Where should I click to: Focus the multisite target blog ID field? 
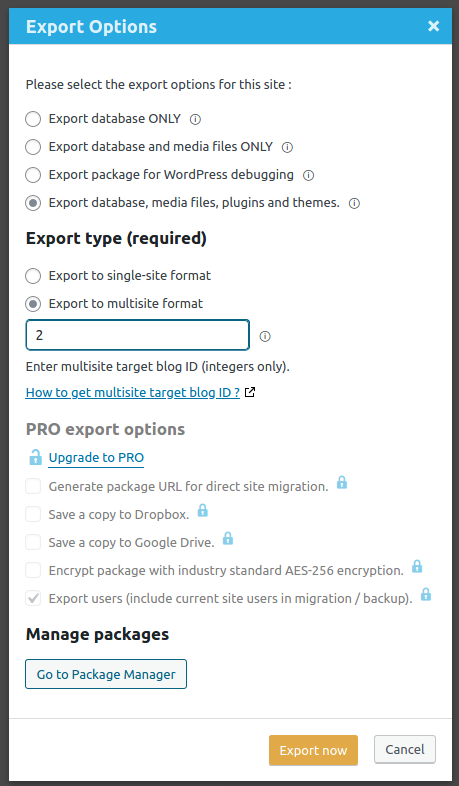137,335
